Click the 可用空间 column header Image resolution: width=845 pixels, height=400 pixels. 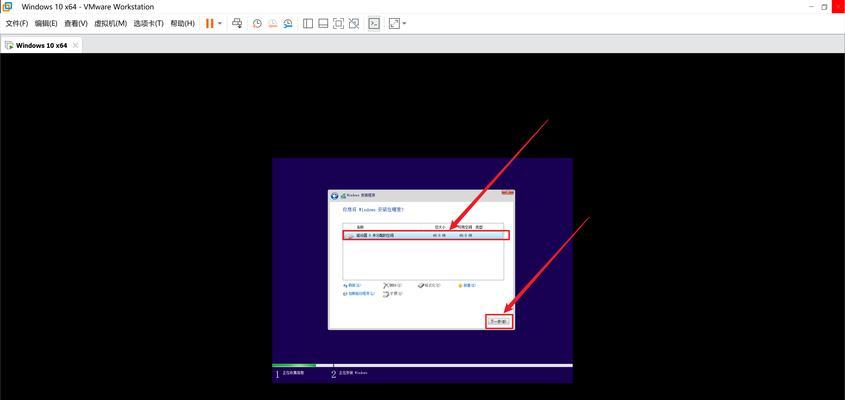(x=464, y=227)
